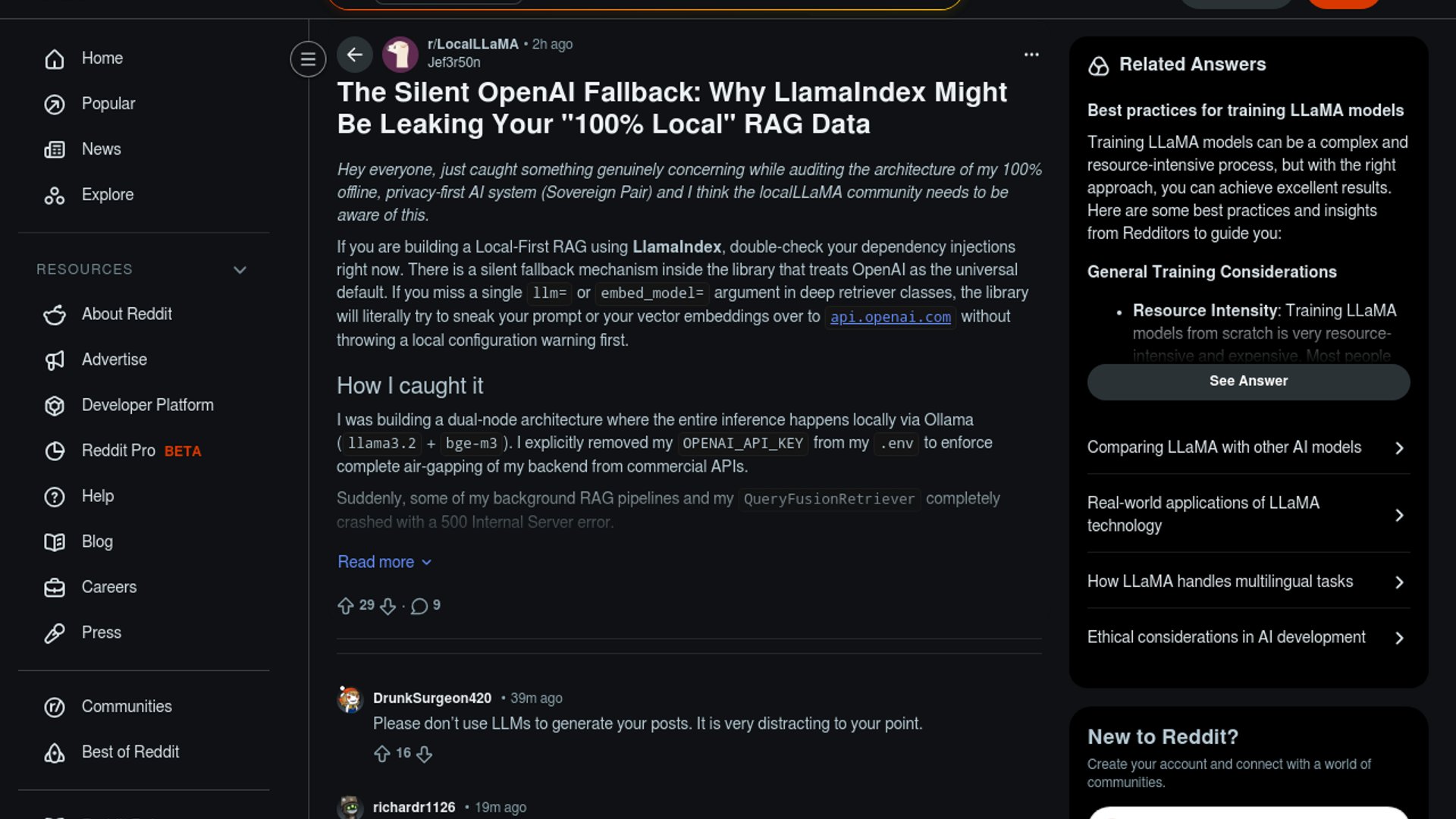Open the post comments bubble icon

pyautogui.click(x=419, y=606)
